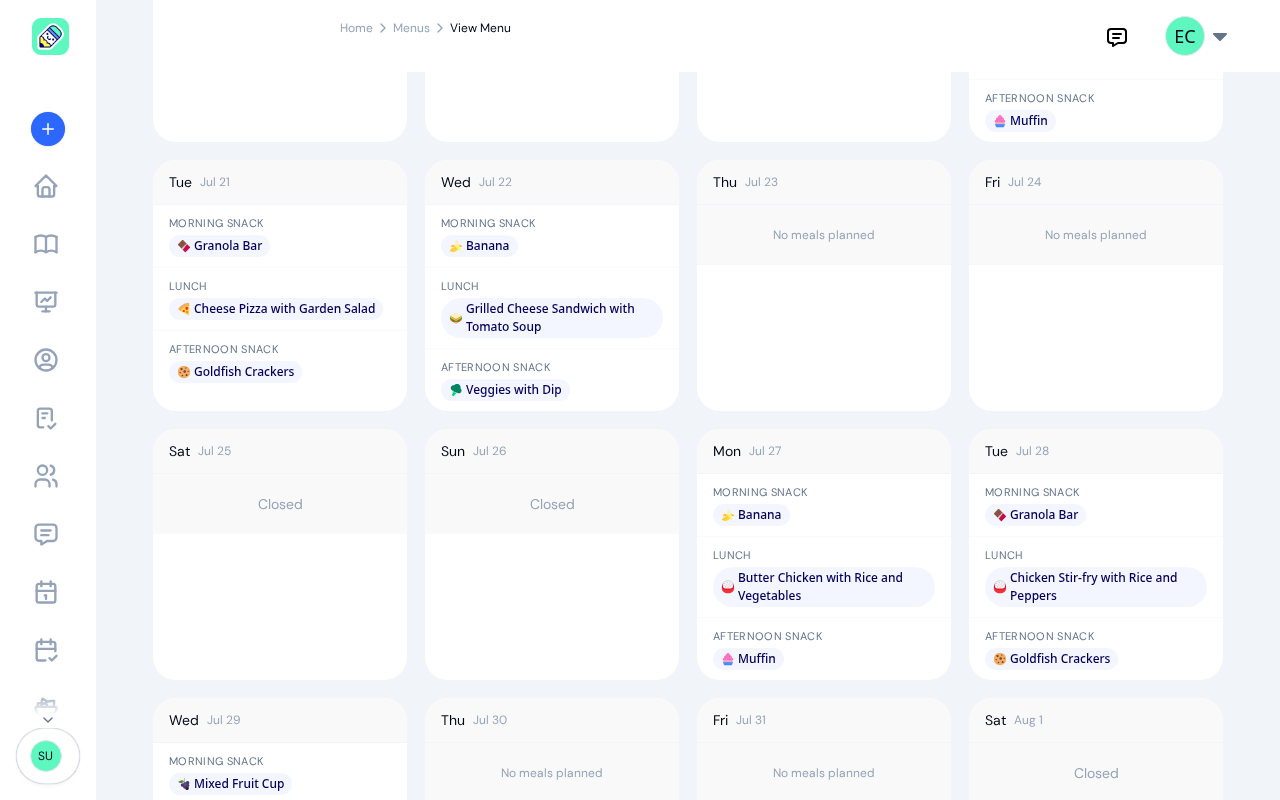1280x800 pixels.
Task: Click Granola Bar on Tue Jul 28
Action: tap(1035, 515)
